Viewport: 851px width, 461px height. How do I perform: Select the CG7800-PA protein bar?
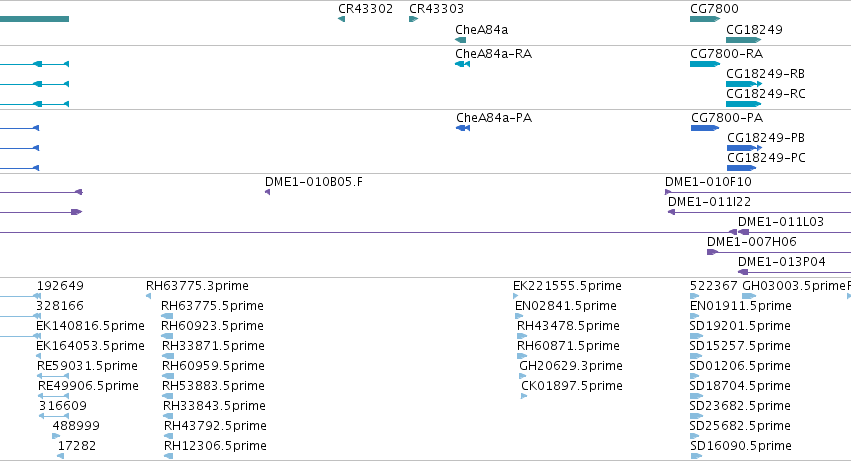705,128
